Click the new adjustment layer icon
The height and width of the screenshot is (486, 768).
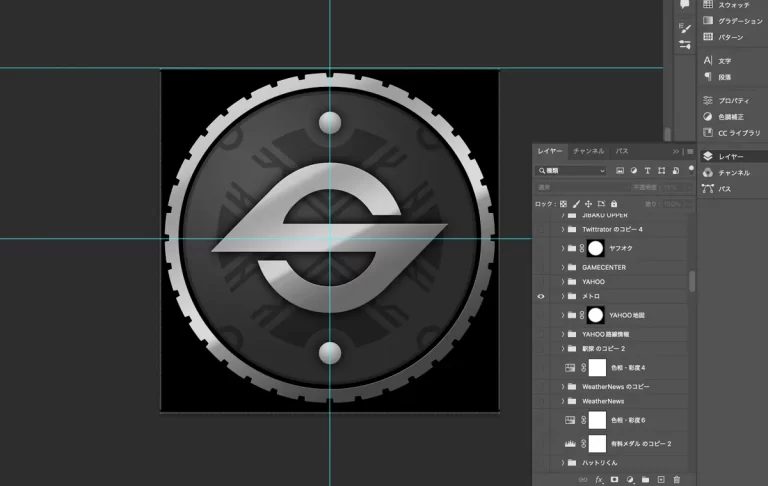pyautogui.click(x=630, y=480)
